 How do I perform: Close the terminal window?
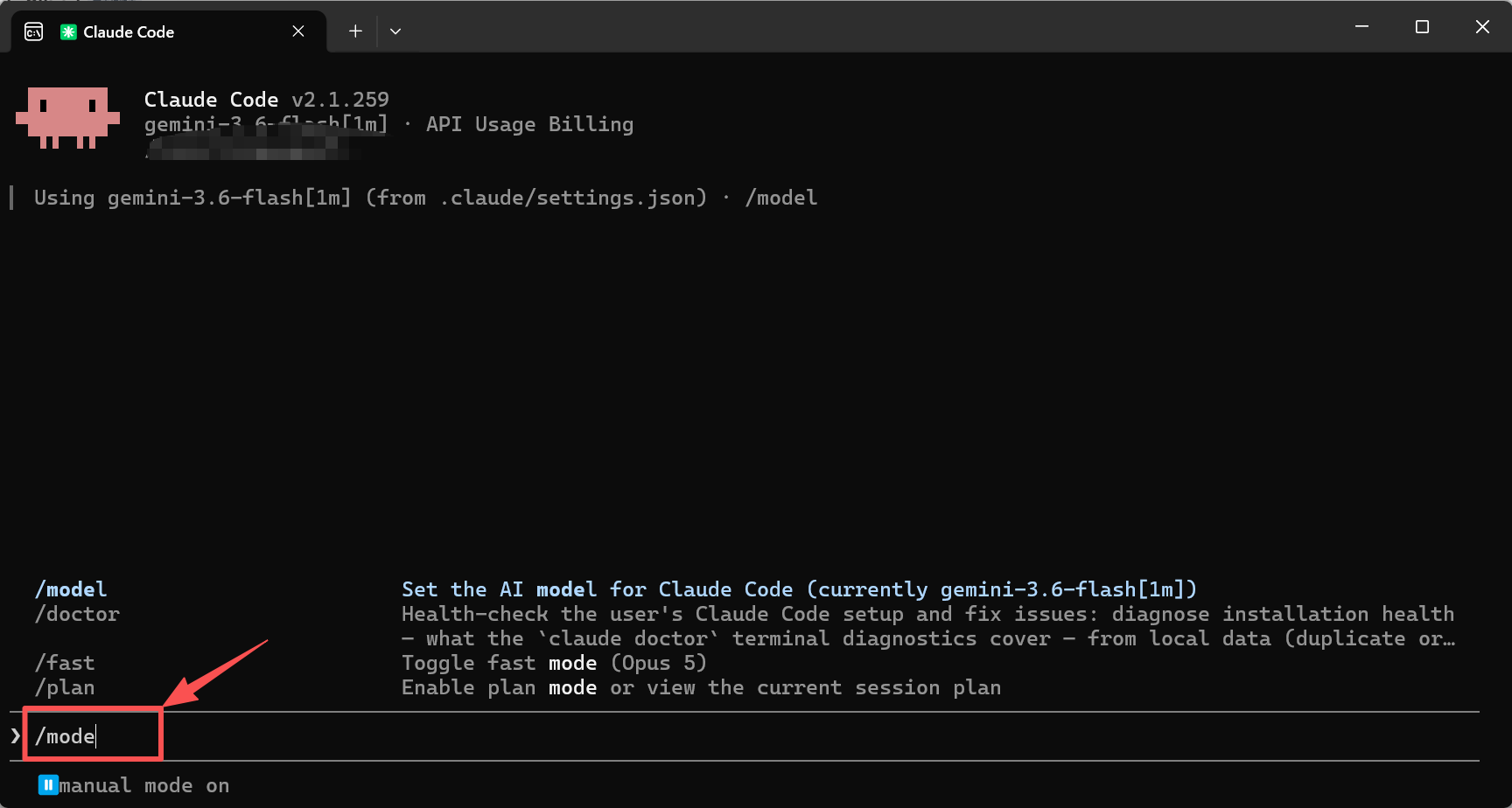coord(1482,26)
